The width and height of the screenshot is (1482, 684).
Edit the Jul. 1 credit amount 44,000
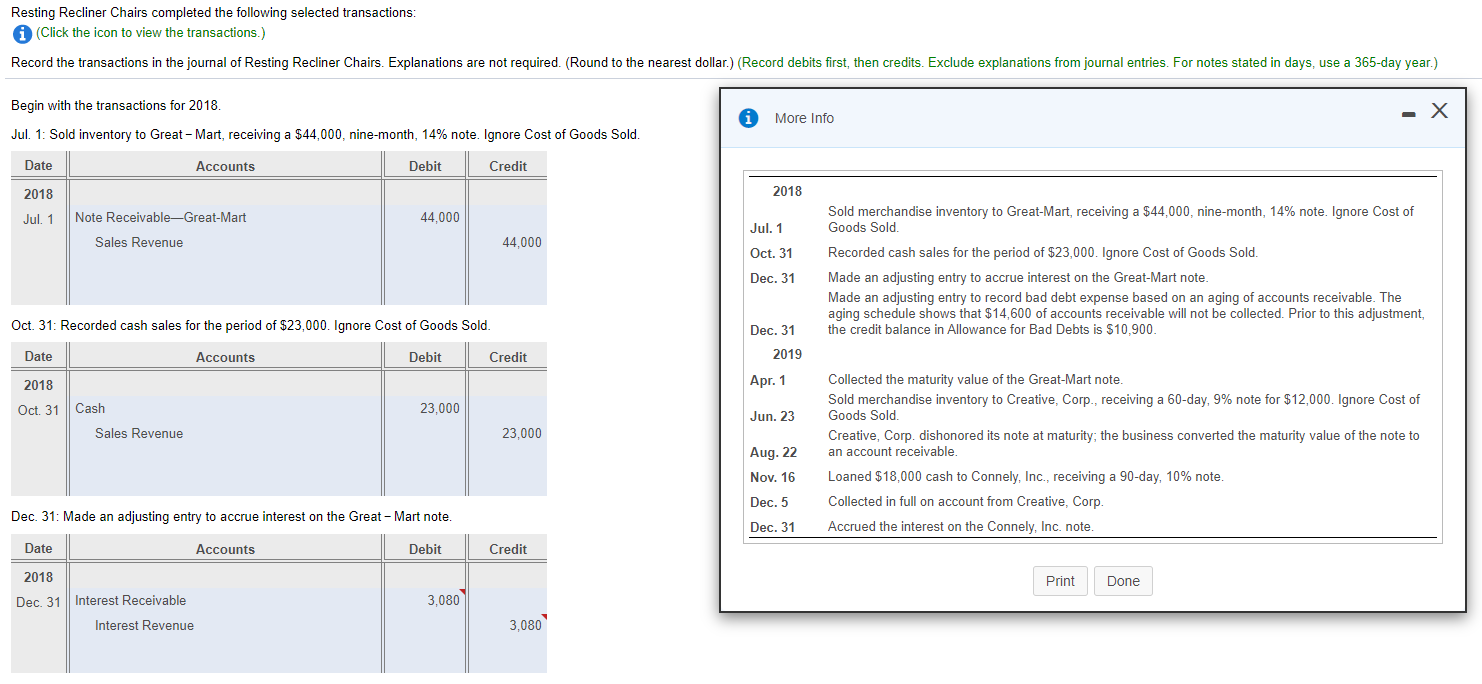click(x=508, y=242)
